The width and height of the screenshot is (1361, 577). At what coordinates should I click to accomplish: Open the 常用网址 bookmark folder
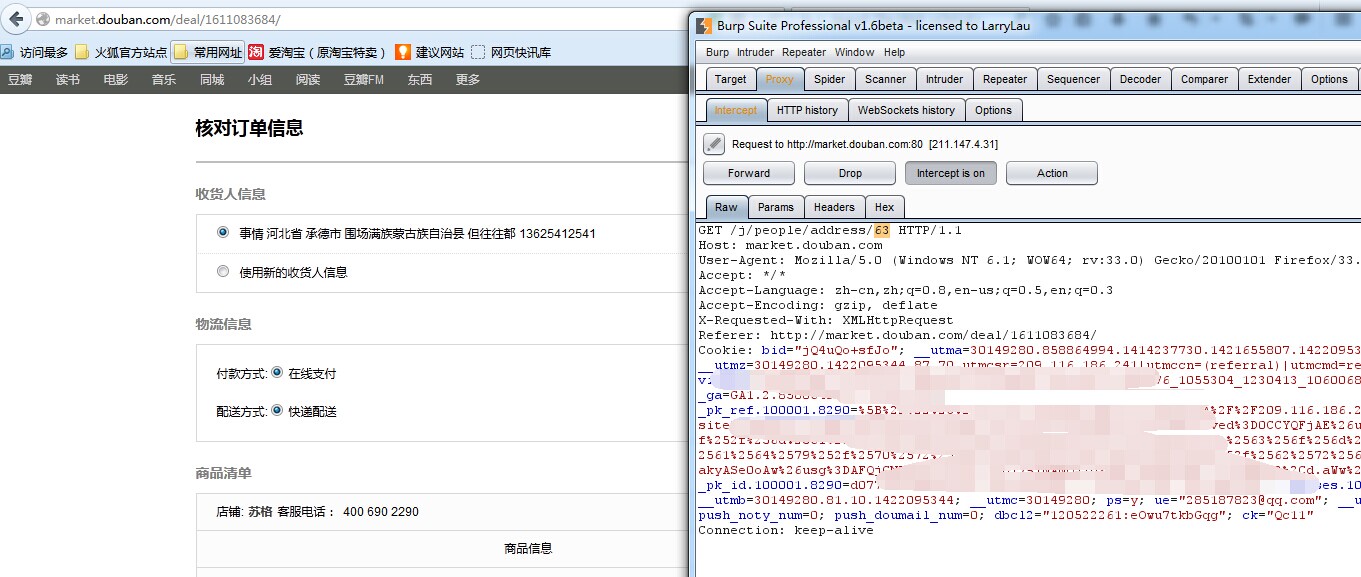coord(207,52)
